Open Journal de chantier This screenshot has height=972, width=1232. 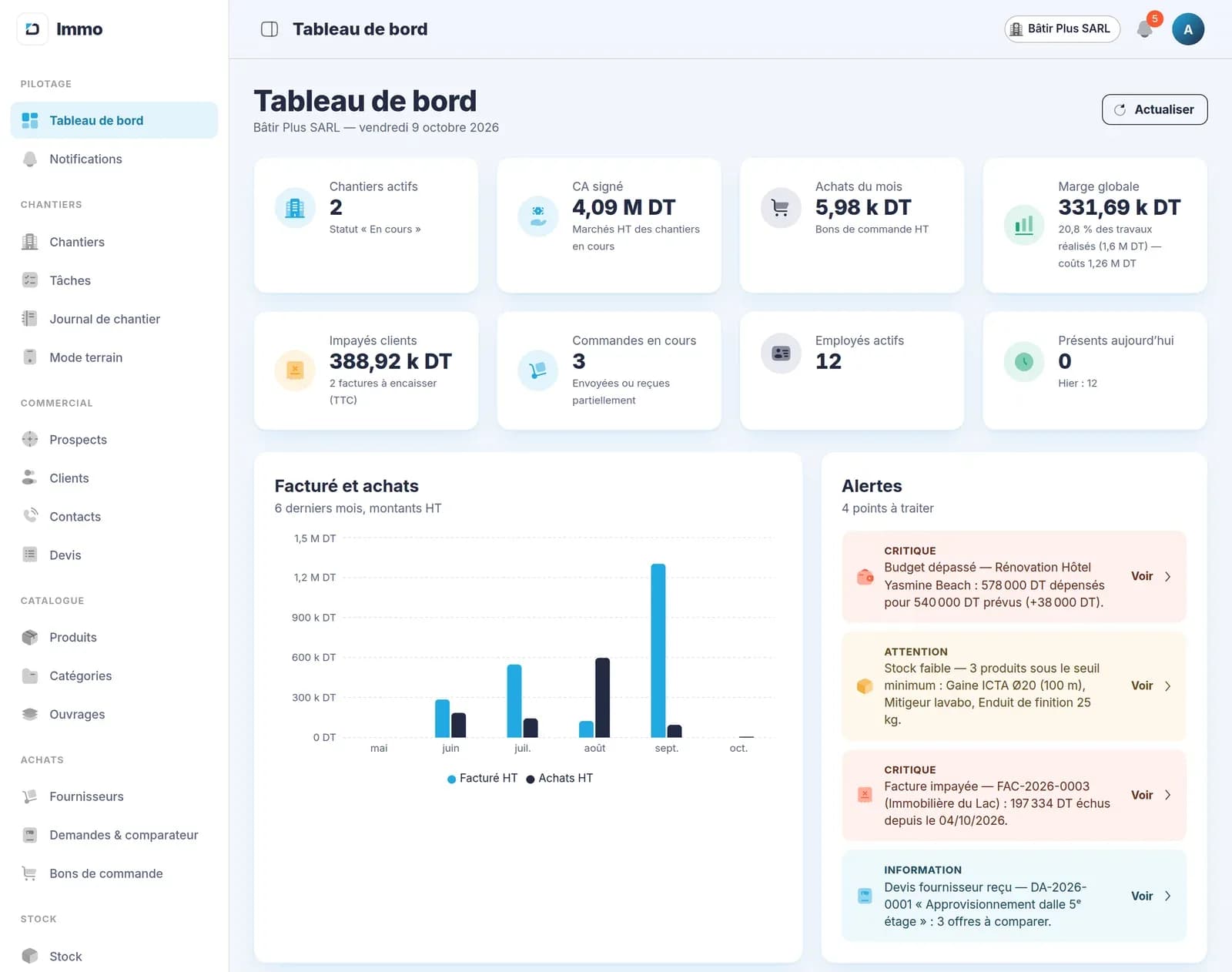click(x=114, y=319)
